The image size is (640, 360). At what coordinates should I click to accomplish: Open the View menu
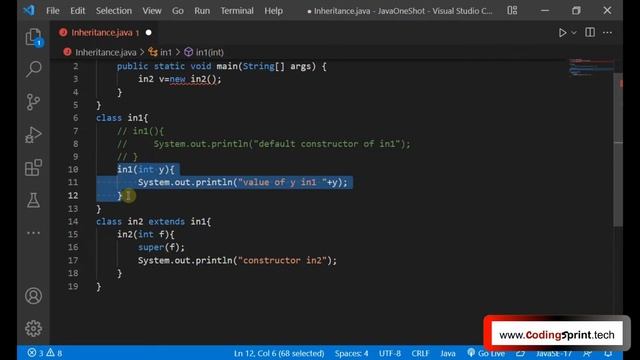[152, 11]
